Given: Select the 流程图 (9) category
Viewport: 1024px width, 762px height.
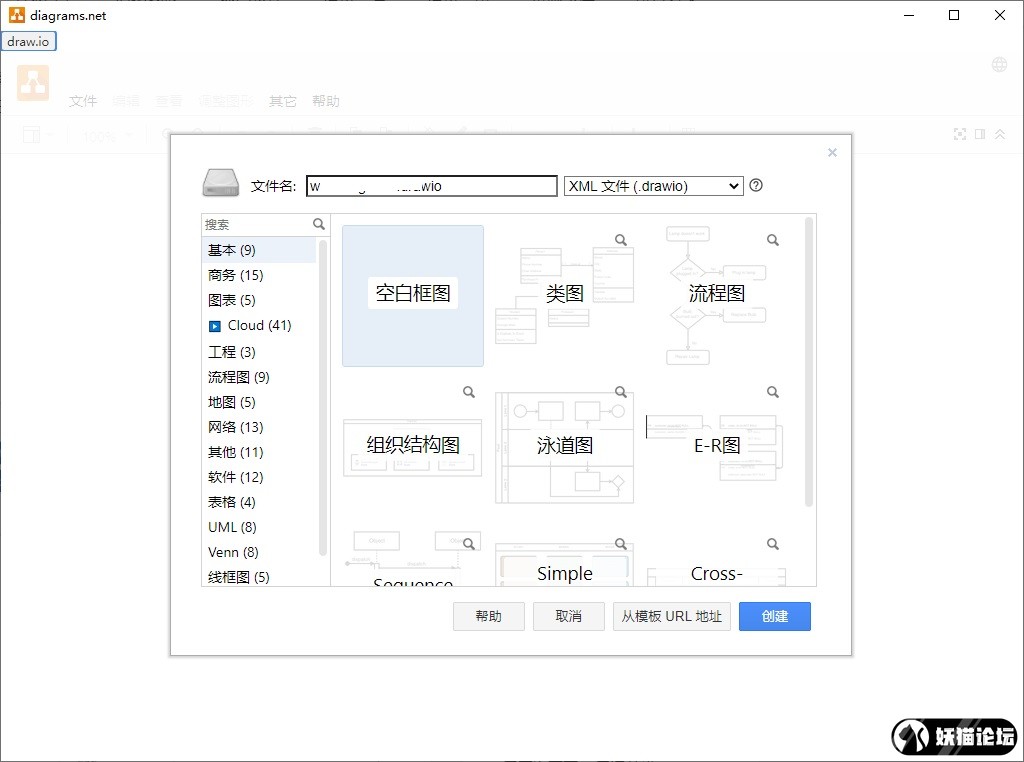Looking at the screenshot, I should click(259, 377).
